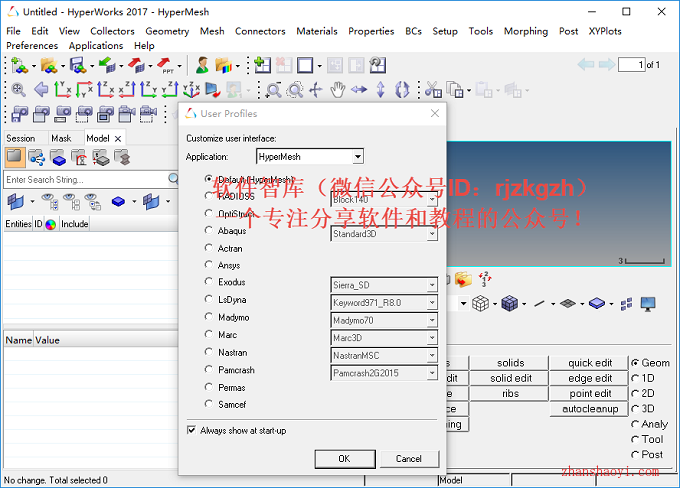The image size is (680, 488).
Task: Open the Connectors menu
Action: pyautogui.click(x=260, y=31)
